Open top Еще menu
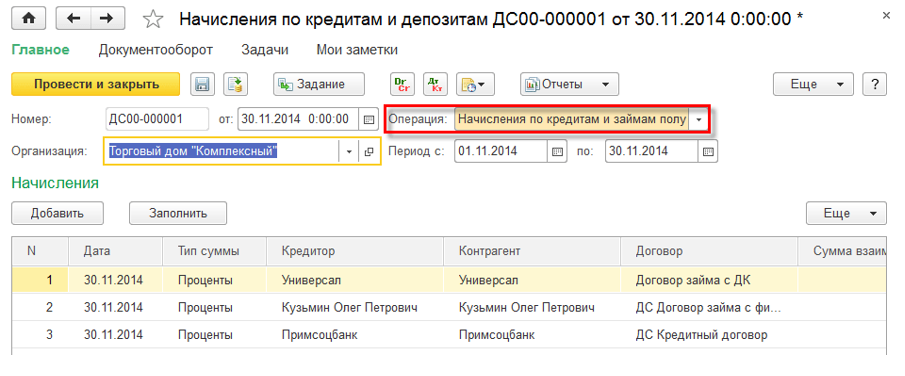Screen dimensions: 905x376 (813, 84)
